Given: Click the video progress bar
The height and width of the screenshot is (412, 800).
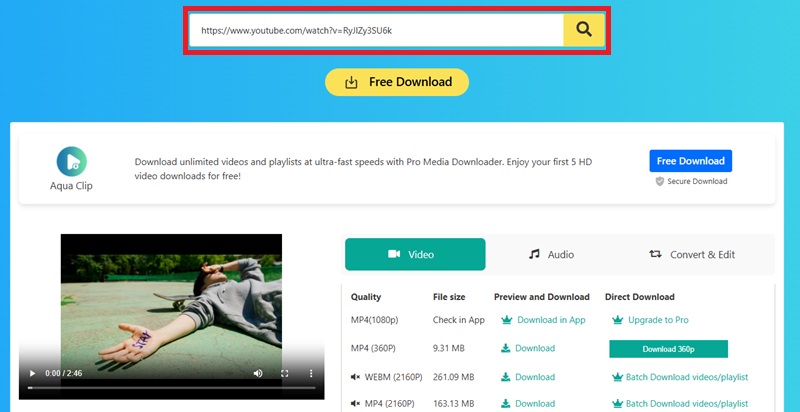Looking at the screenshot, I should click(x=171, y=388).
